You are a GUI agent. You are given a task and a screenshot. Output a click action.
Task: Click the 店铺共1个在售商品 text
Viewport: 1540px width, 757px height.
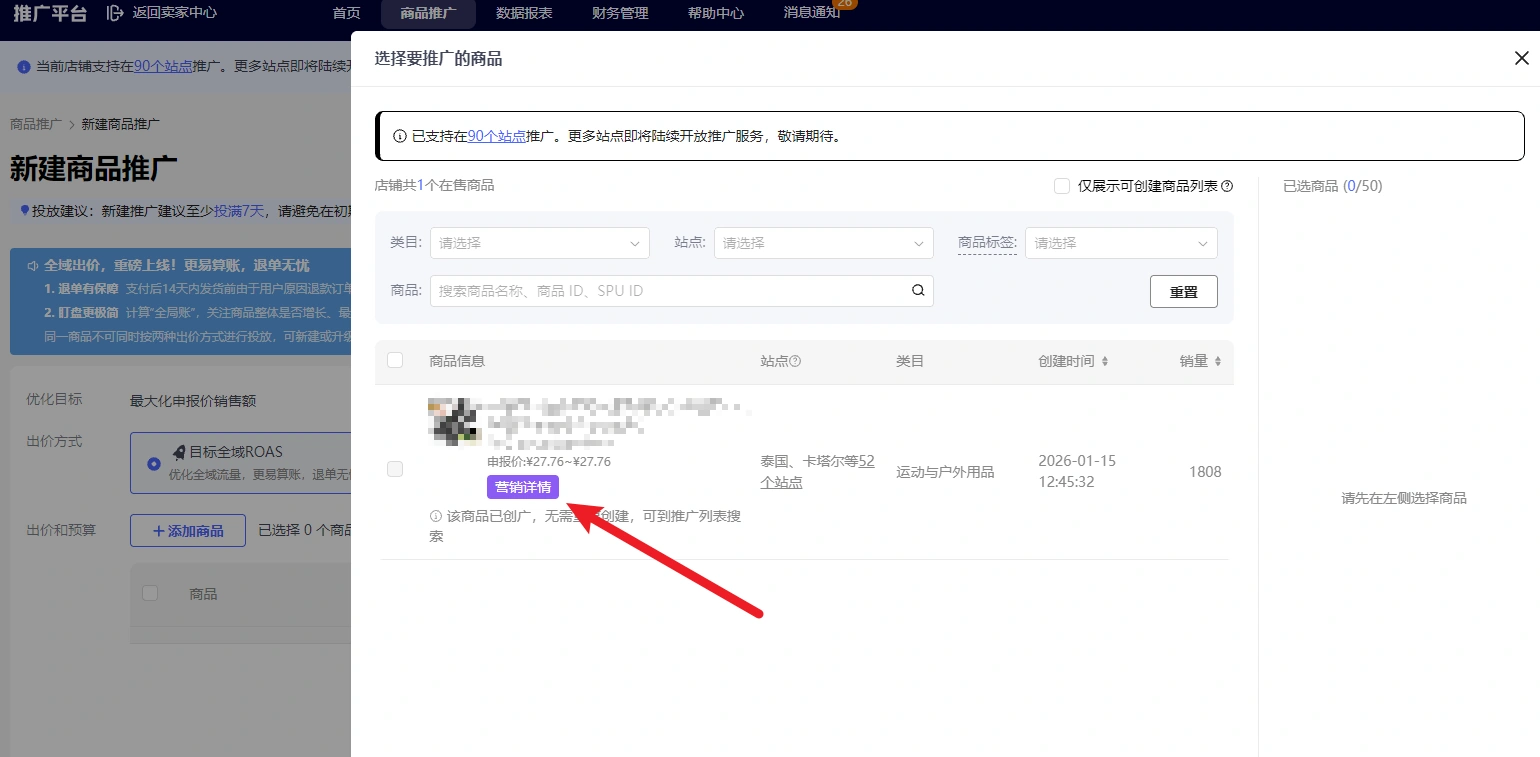pos(434,185)
